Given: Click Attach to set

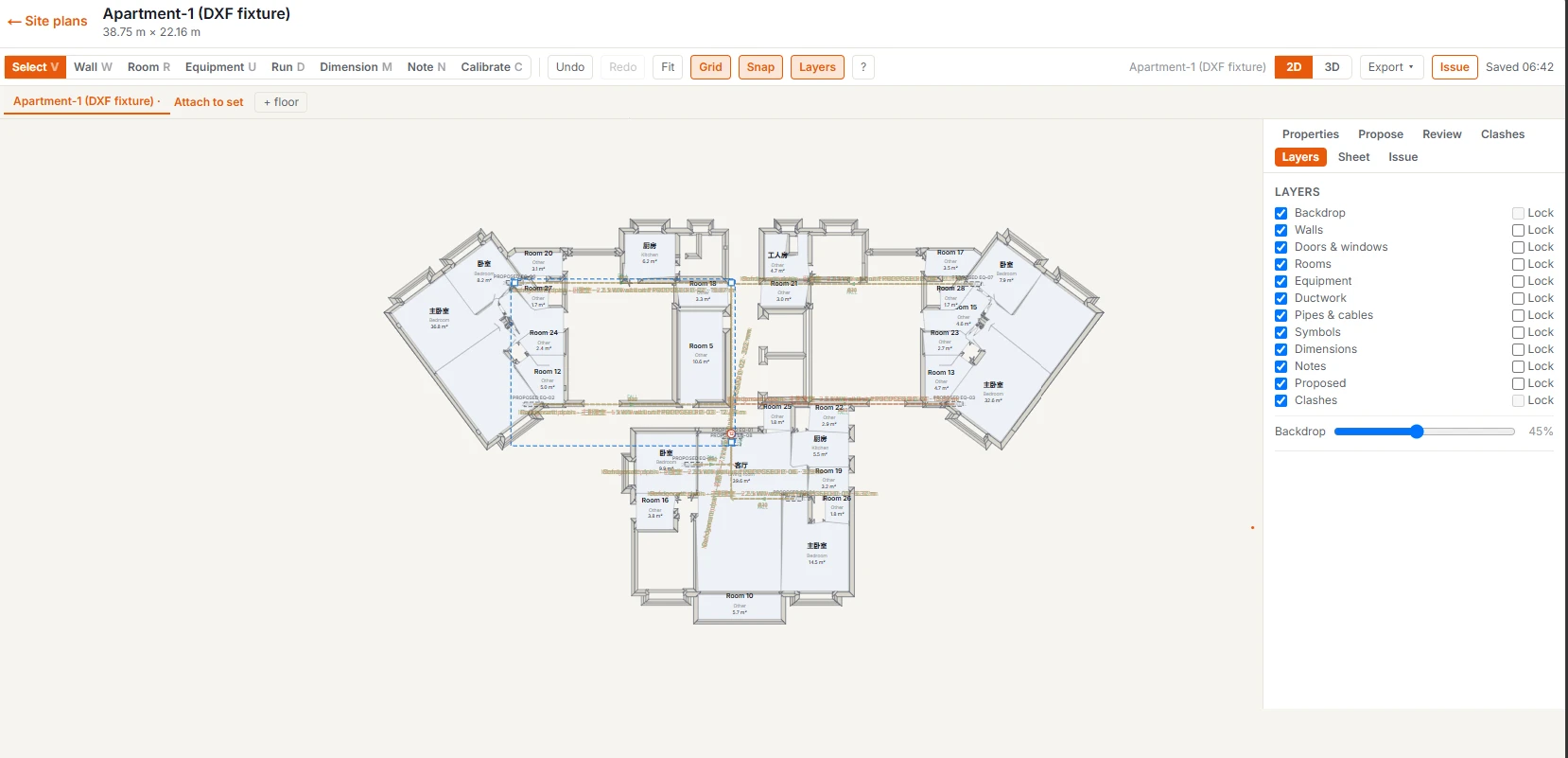Looking at the screenshot, I should [x=208, y=102].
